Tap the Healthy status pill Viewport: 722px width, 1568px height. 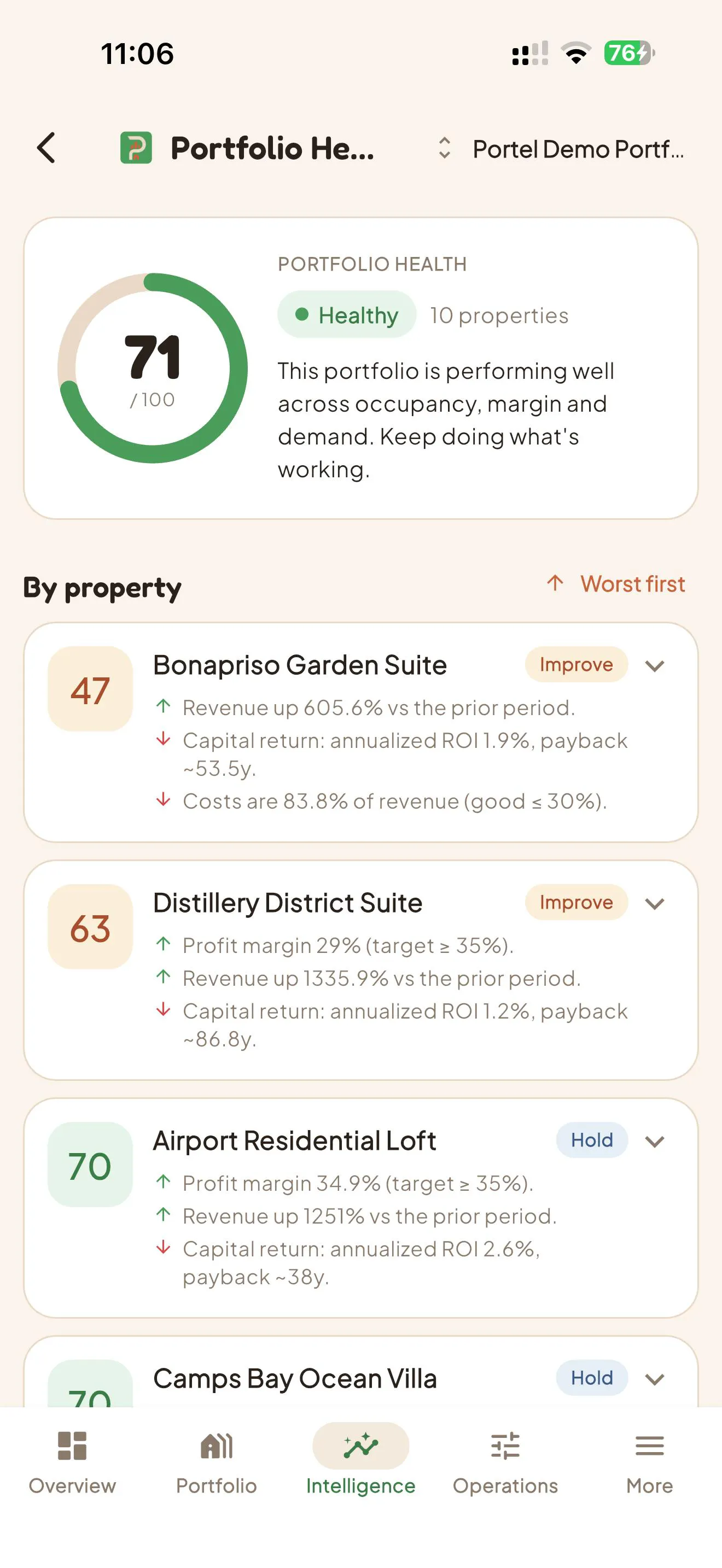tap(347, 315)
